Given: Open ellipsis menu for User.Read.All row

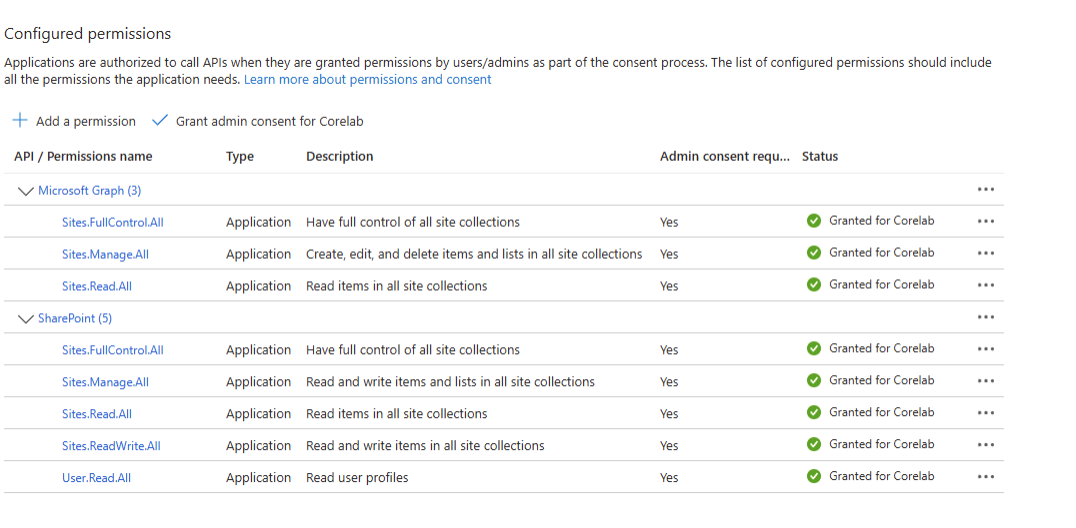Looking at the screenshot, I should 986,477.
